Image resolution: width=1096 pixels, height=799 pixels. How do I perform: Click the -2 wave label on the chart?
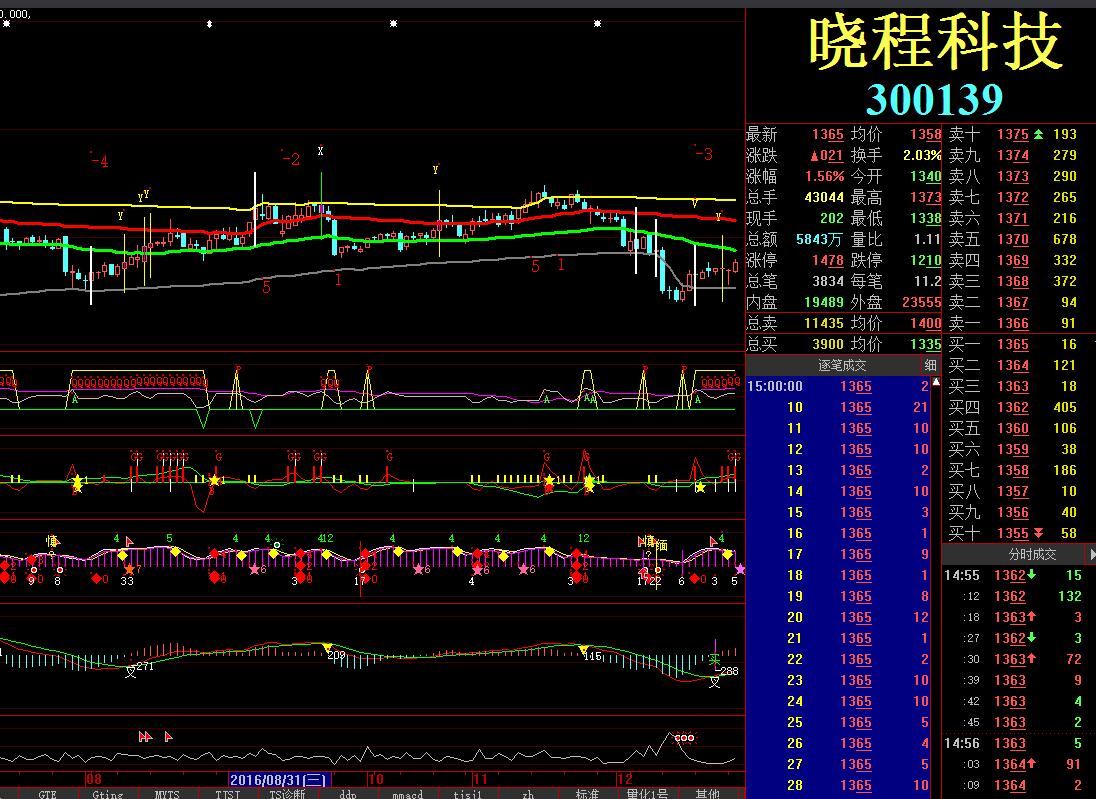click(x=291, y=159)
